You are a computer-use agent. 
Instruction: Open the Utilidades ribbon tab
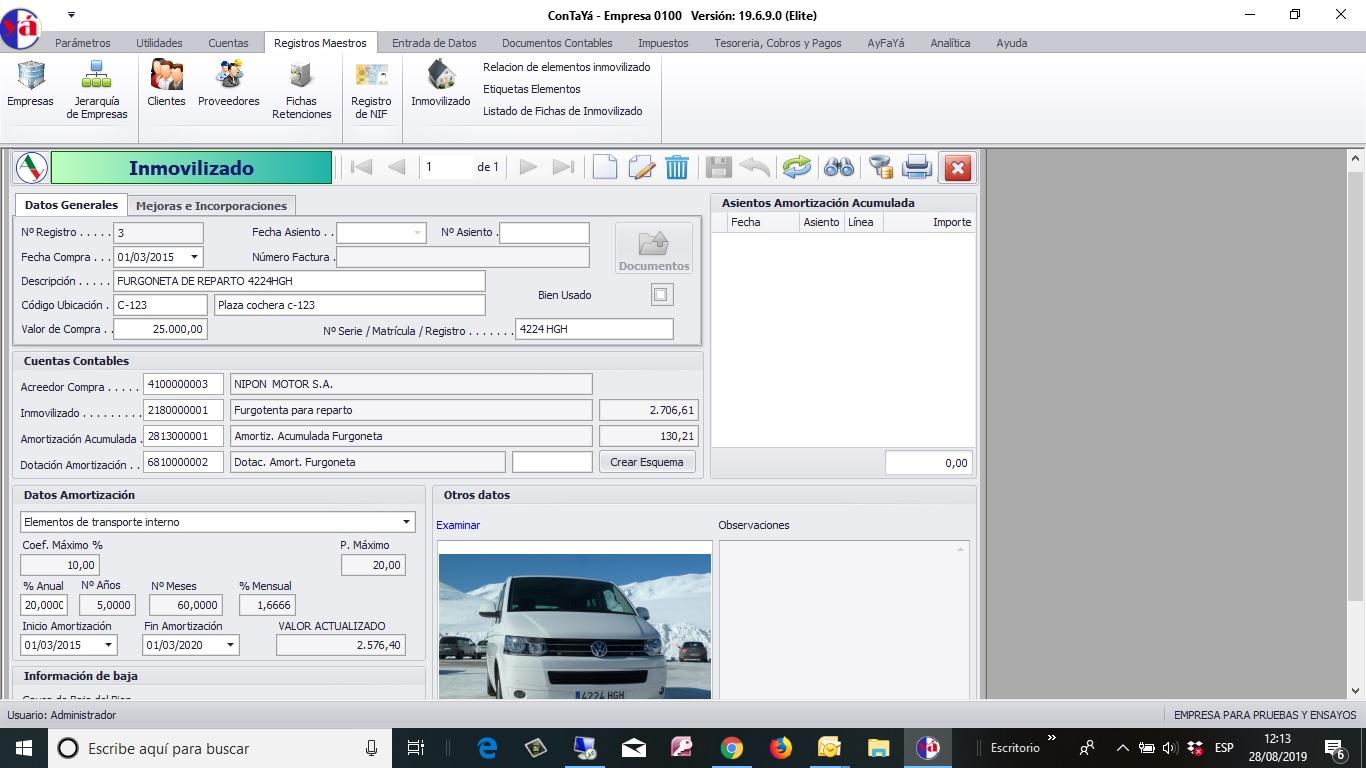(159, 43)
